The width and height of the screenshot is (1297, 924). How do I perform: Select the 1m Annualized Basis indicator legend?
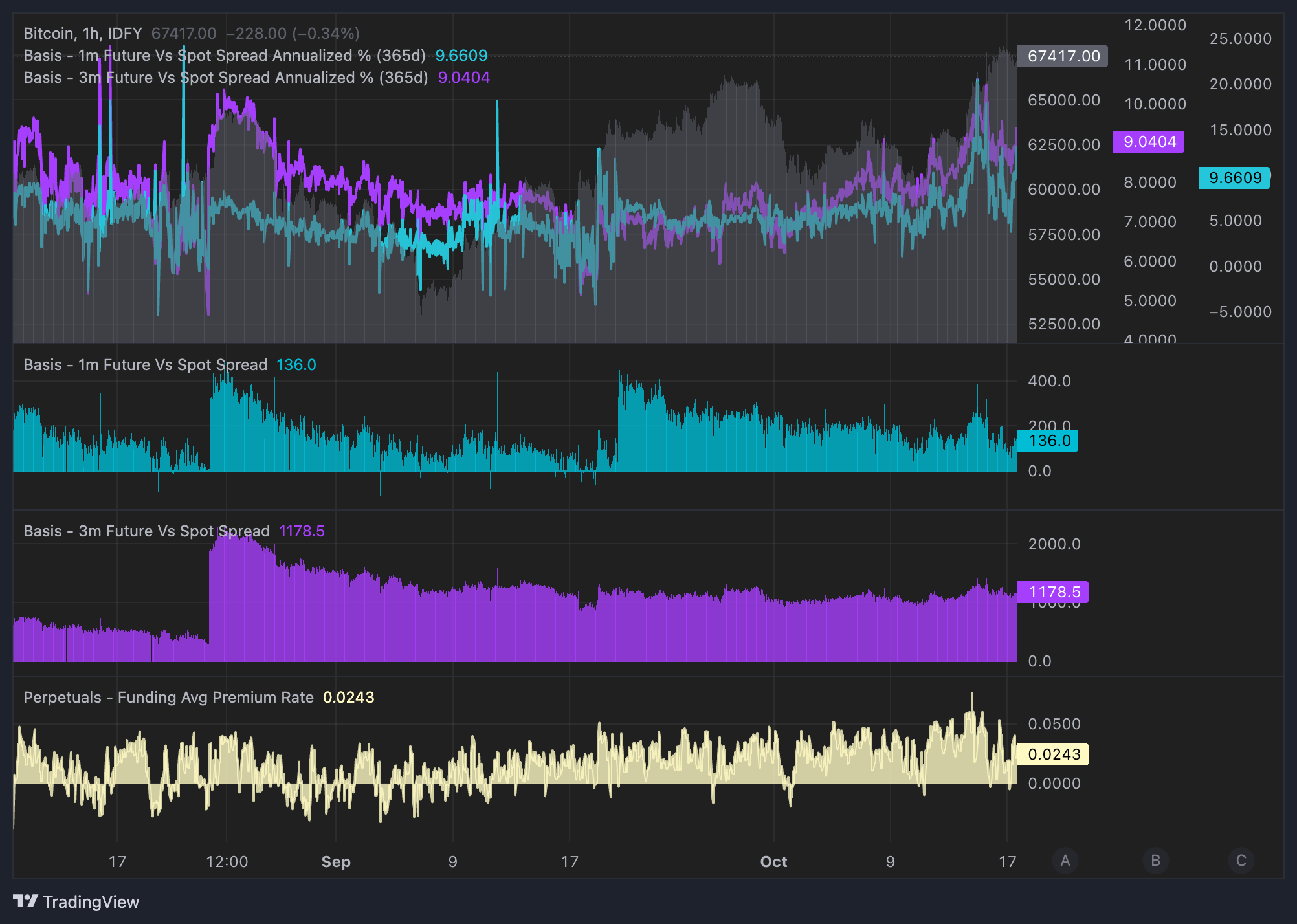225,56
